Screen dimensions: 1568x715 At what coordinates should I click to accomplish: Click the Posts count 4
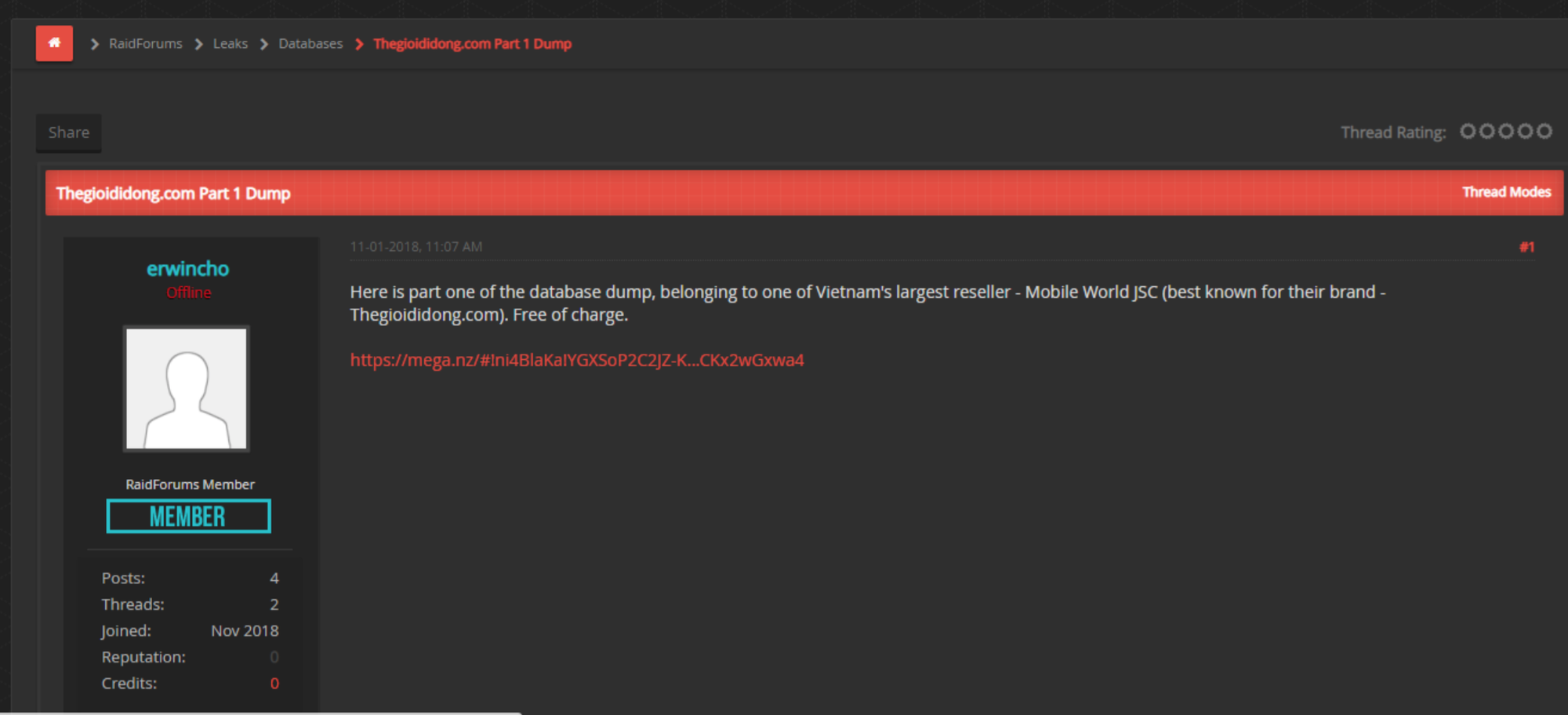pos(274,578)
